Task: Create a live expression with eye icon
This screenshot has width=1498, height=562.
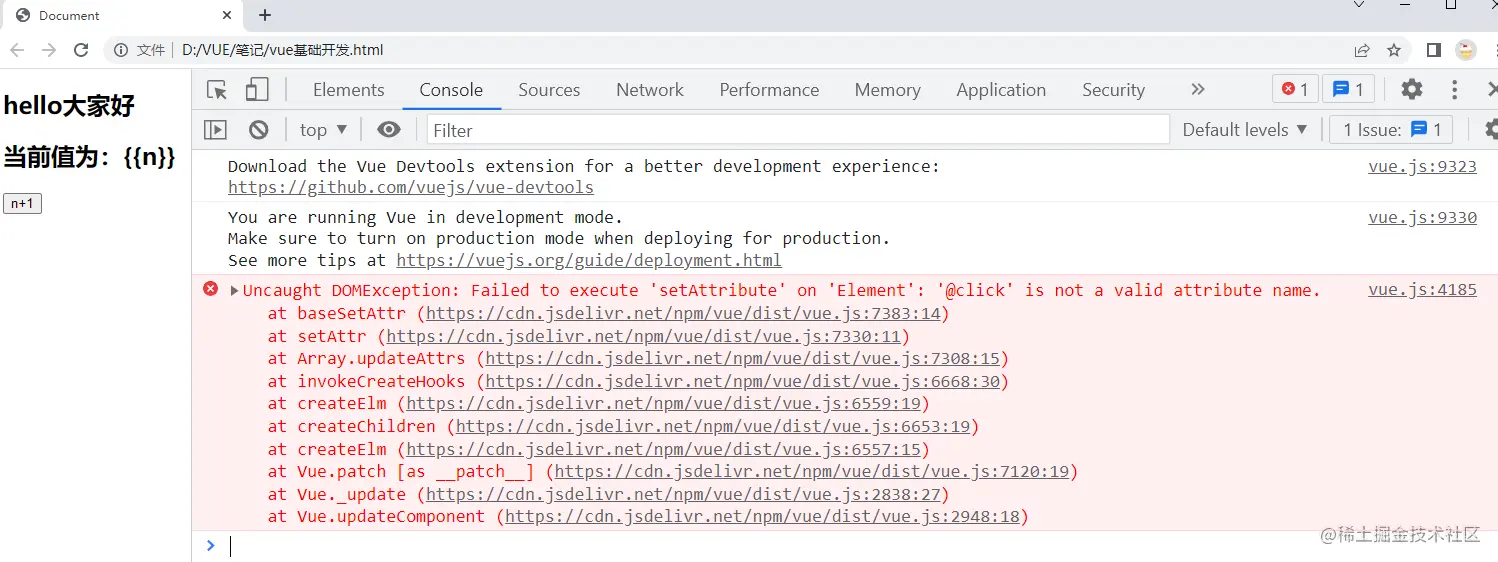Action: 389,130
